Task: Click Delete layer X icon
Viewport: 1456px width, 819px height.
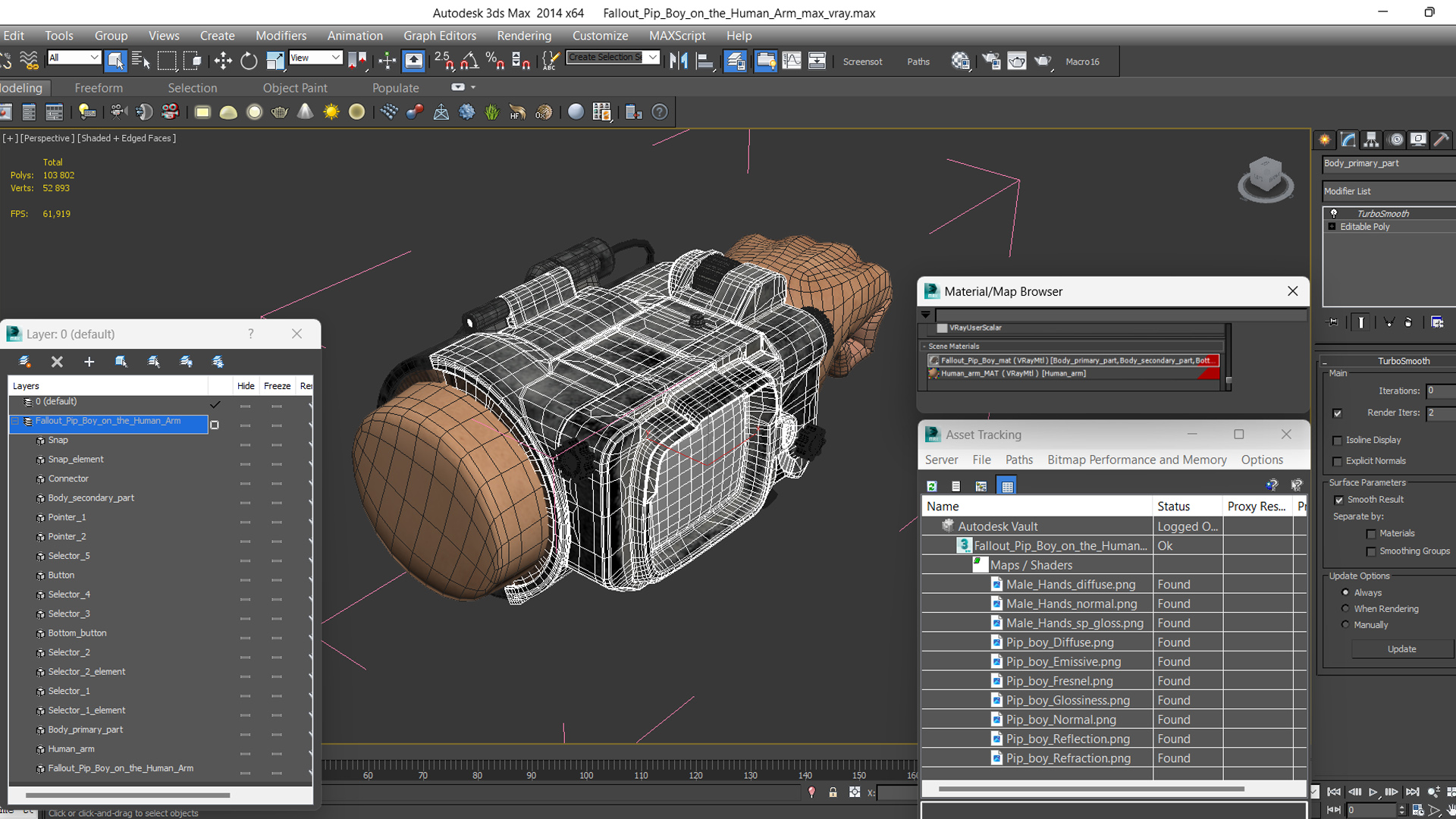Action: pos(57,362)
